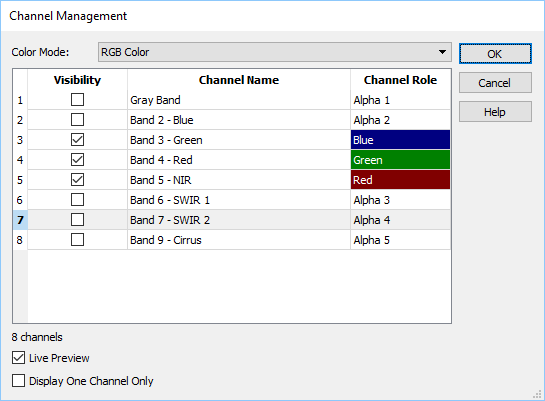Screen dimensions: 545x401
Task: Choose the Red channel role cell
Action: coord(400,180)
